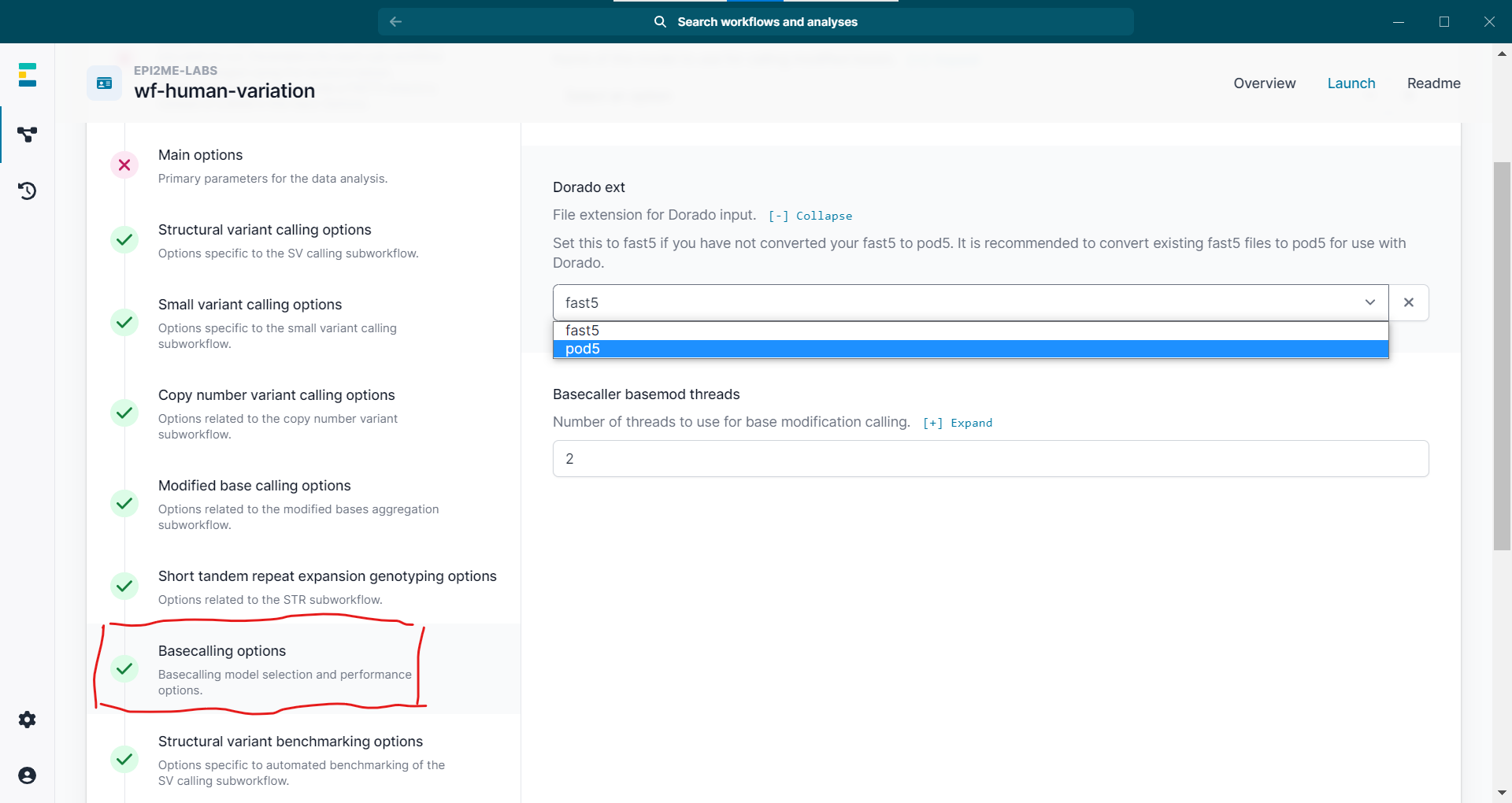Click the EPI2ME logo at top left

(x=28, y=74)
